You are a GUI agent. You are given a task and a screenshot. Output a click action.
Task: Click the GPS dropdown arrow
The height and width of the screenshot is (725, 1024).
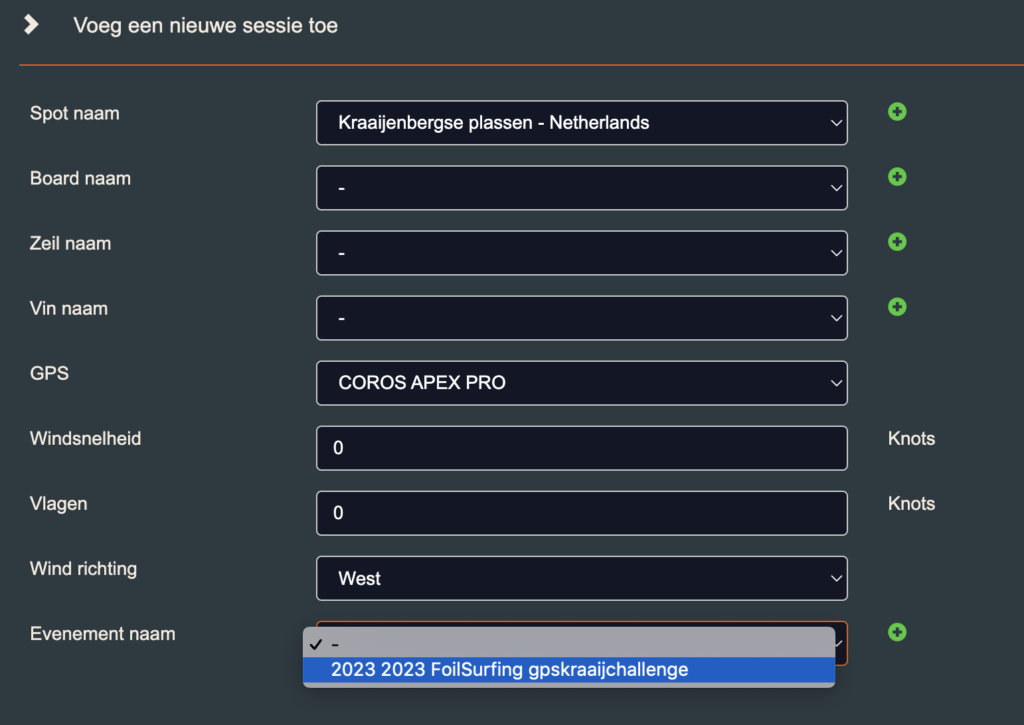tap(836, 383)
